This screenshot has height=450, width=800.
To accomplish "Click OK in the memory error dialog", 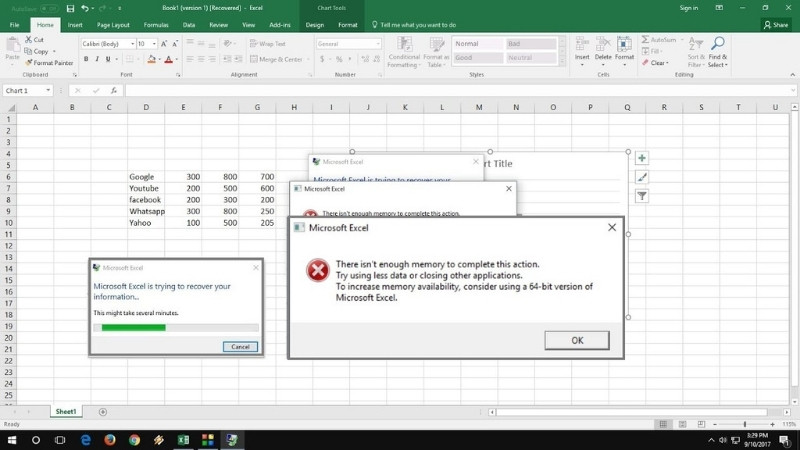I will pos(577,340).
